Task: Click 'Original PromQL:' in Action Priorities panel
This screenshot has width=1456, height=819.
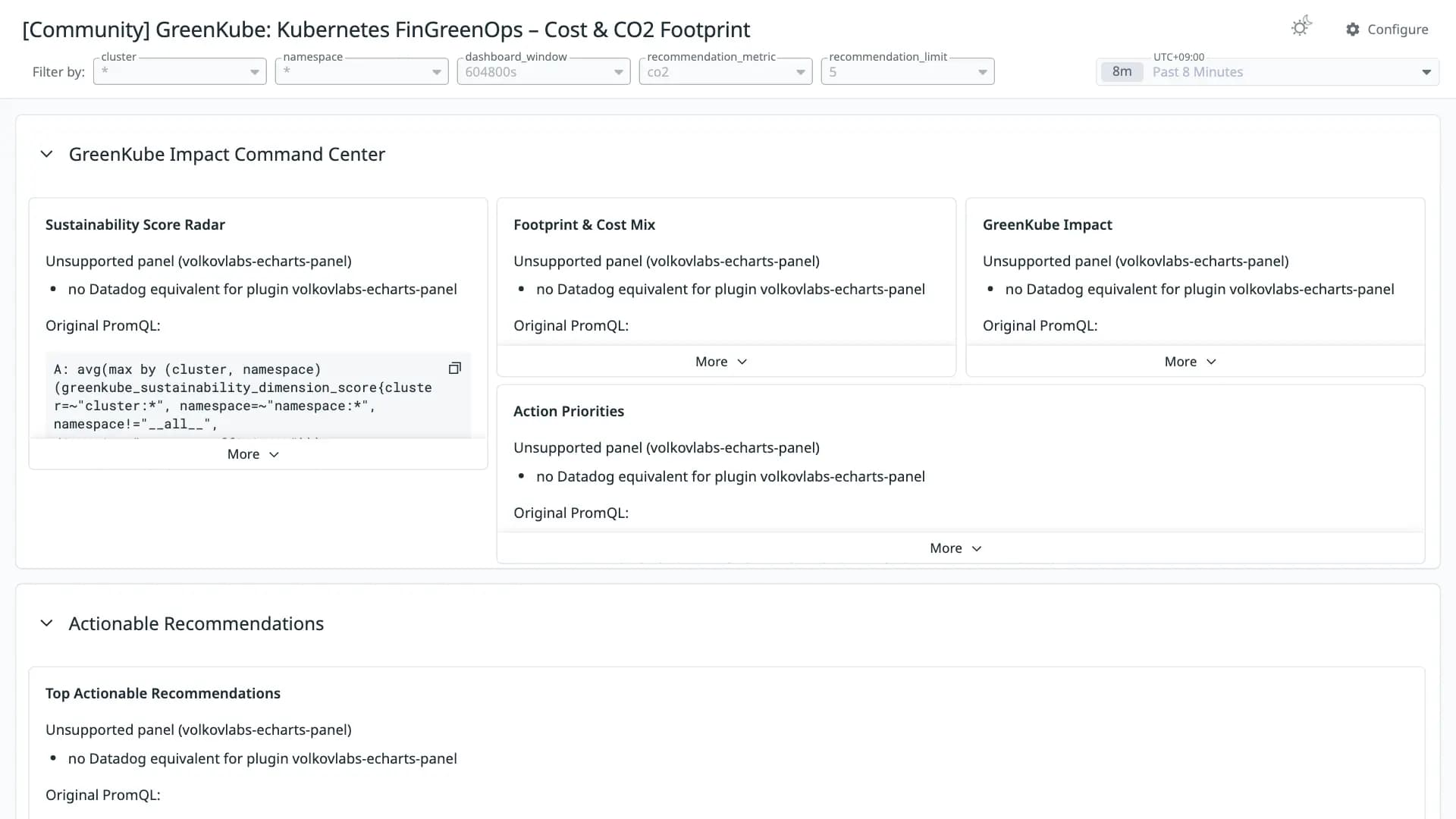Action: 571,513
